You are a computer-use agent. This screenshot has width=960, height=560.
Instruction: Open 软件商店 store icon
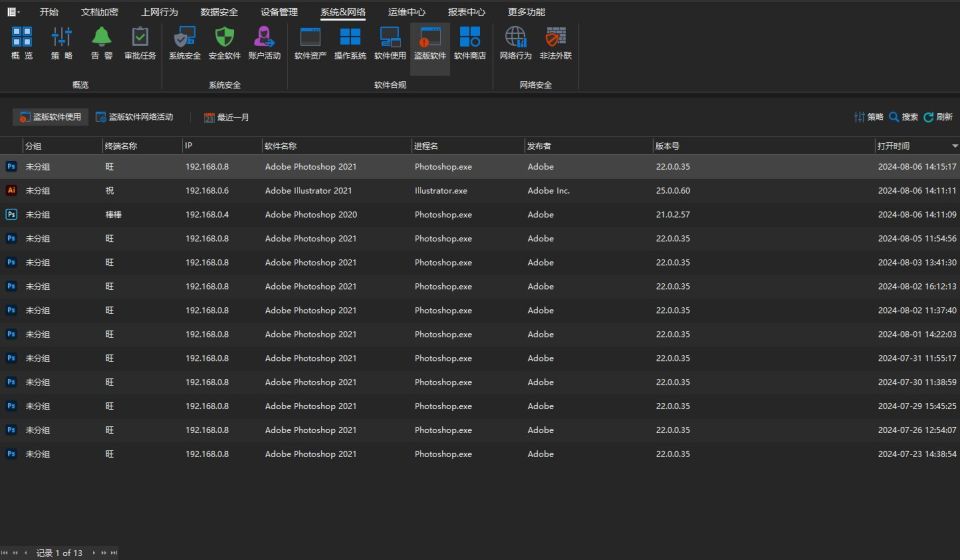coord(470,37)
